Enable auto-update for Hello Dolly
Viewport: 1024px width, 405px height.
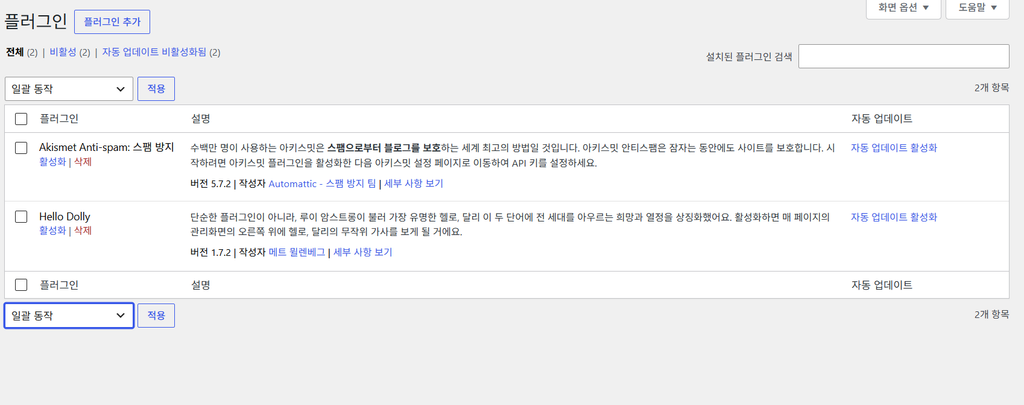tap(894, 217)
